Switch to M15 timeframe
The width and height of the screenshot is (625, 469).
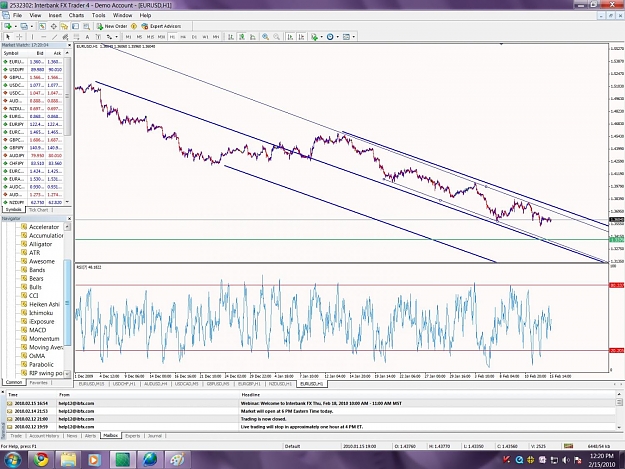pyautogui.click(x=150, y=37)
